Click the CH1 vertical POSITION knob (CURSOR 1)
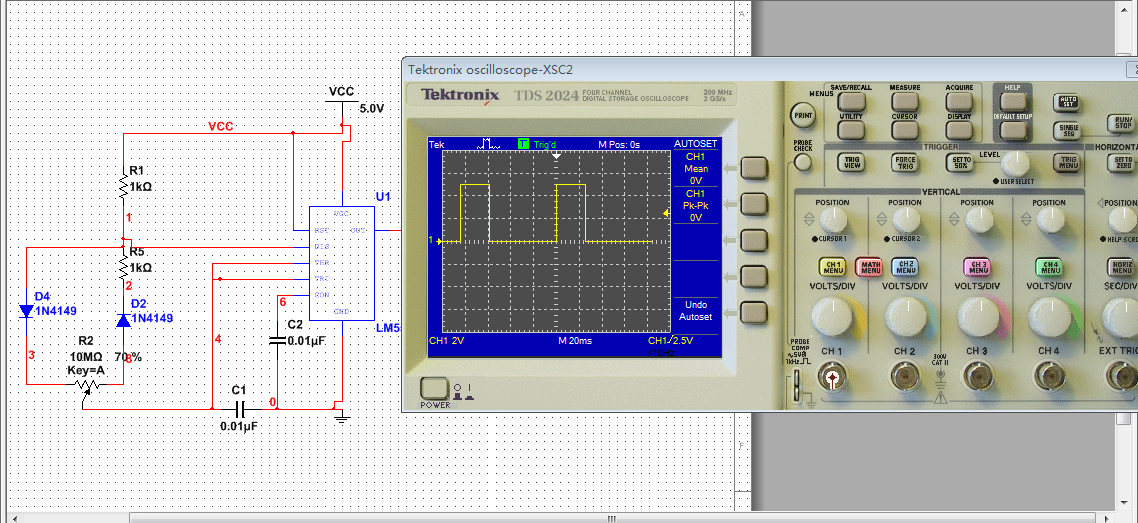The height and width of the screenshot is (523, 1138). click(x=833, y=219)
